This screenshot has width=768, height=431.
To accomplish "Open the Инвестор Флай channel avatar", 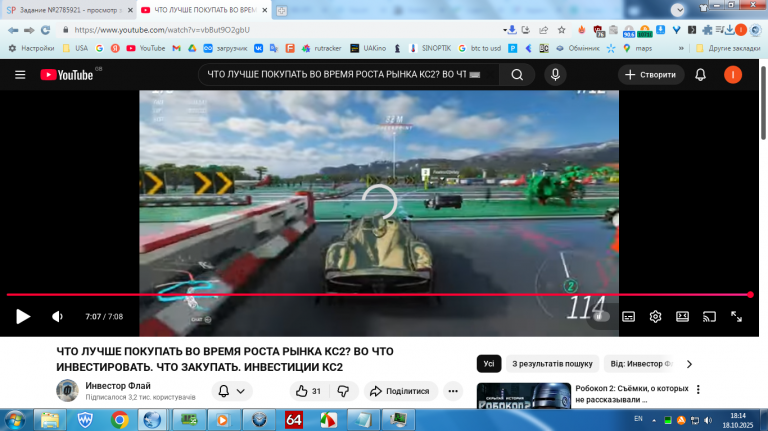I will [67, 390].
